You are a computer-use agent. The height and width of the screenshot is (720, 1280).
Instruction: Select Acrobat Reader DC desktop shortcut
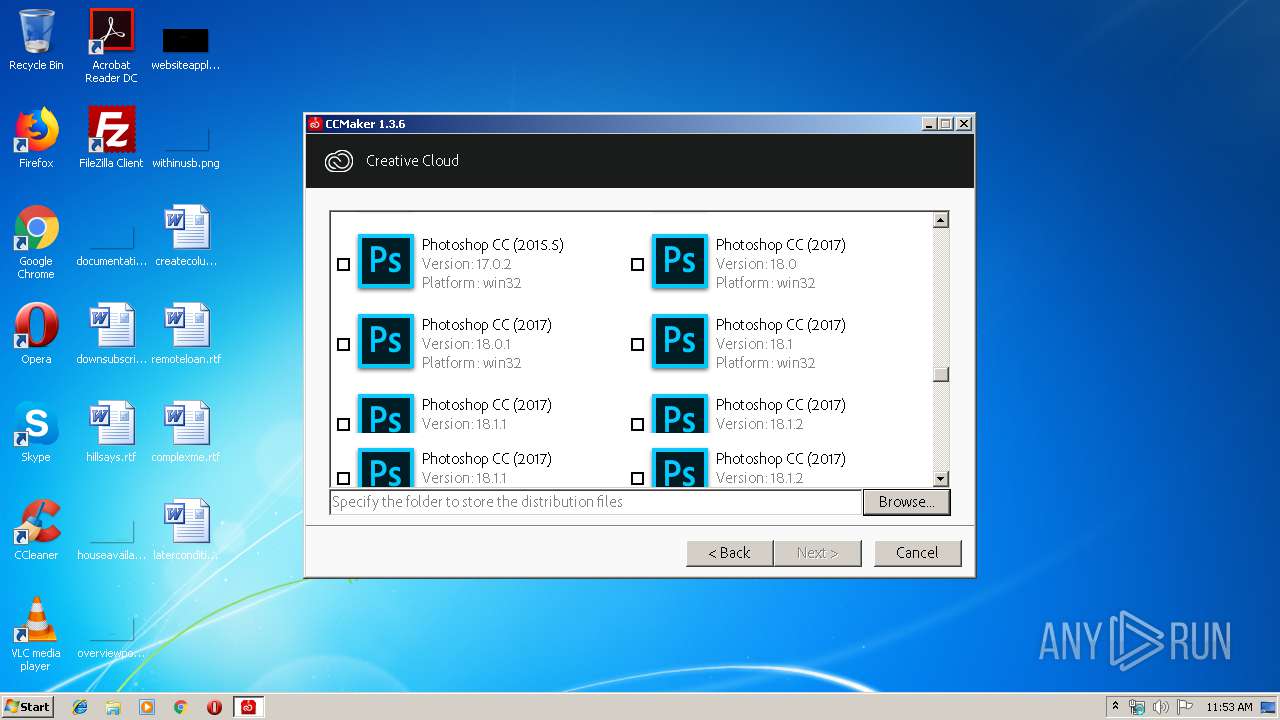coord(111,46)
